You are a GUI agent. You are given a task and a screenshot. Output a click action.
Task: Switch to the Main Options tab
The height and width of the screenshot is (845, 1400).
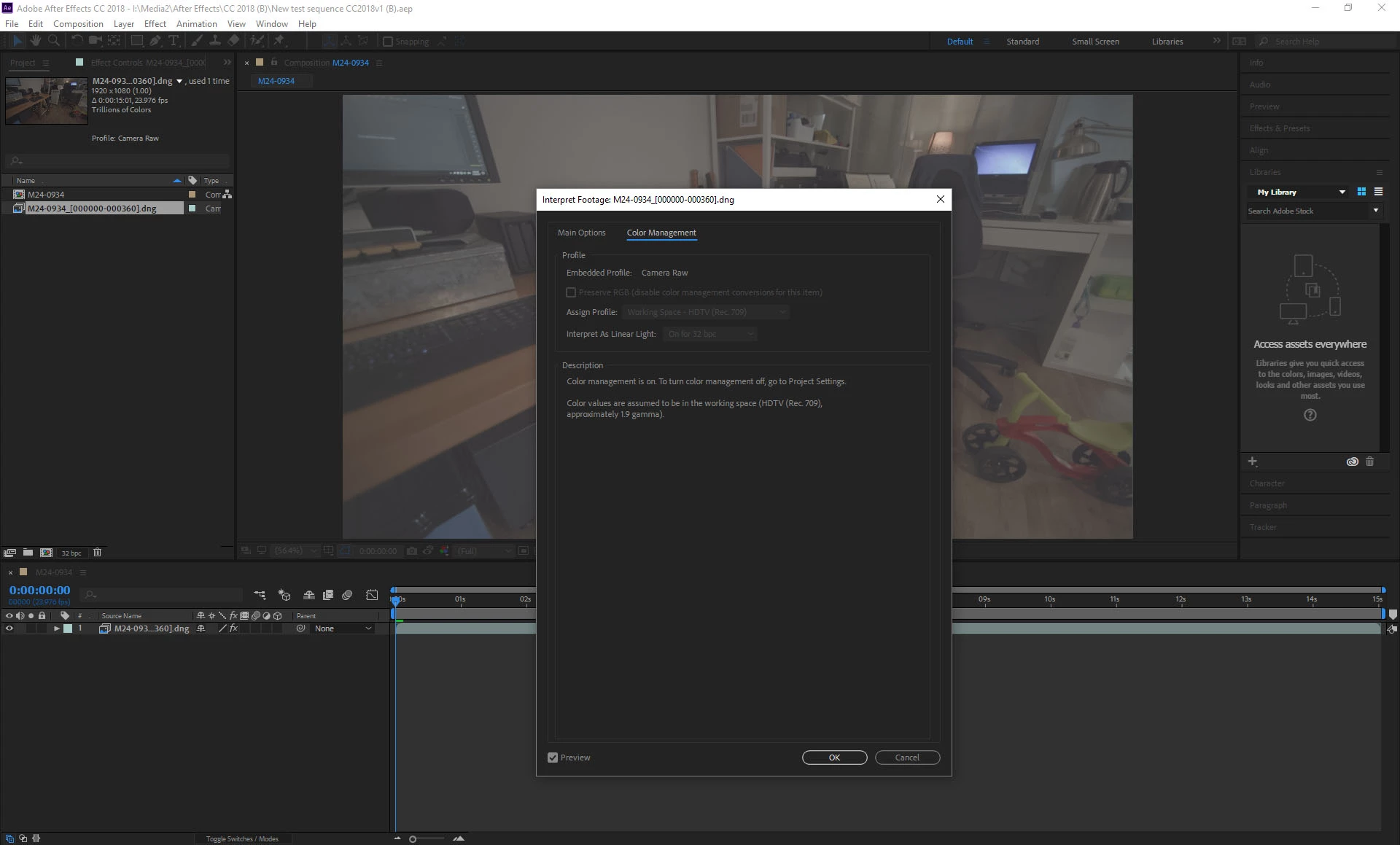point(581,233)
